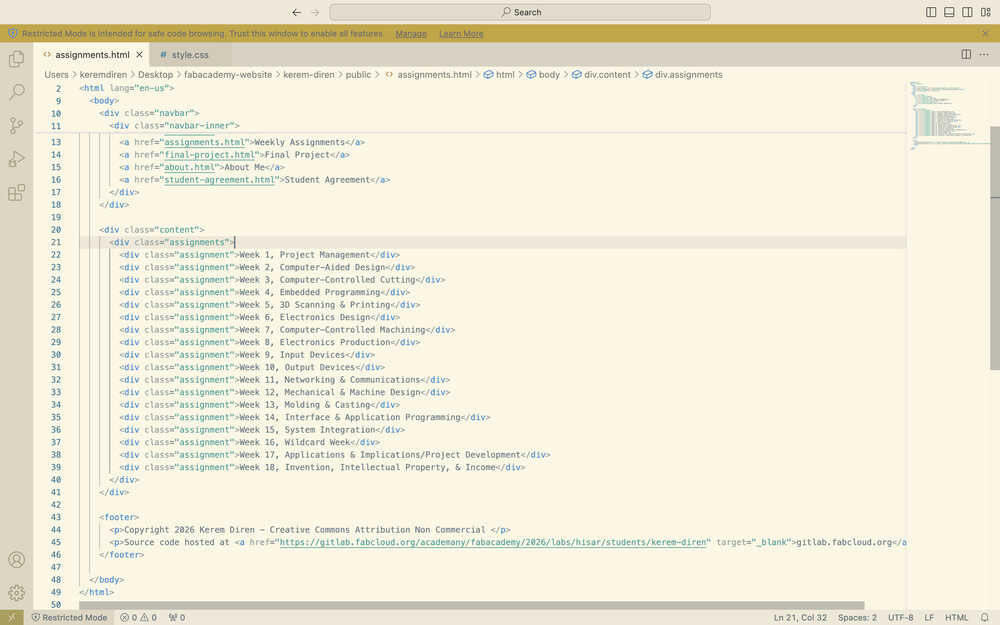Open the Run and Debug view
The height and width of the screenshot is (625, 1000).
point(17,159)
